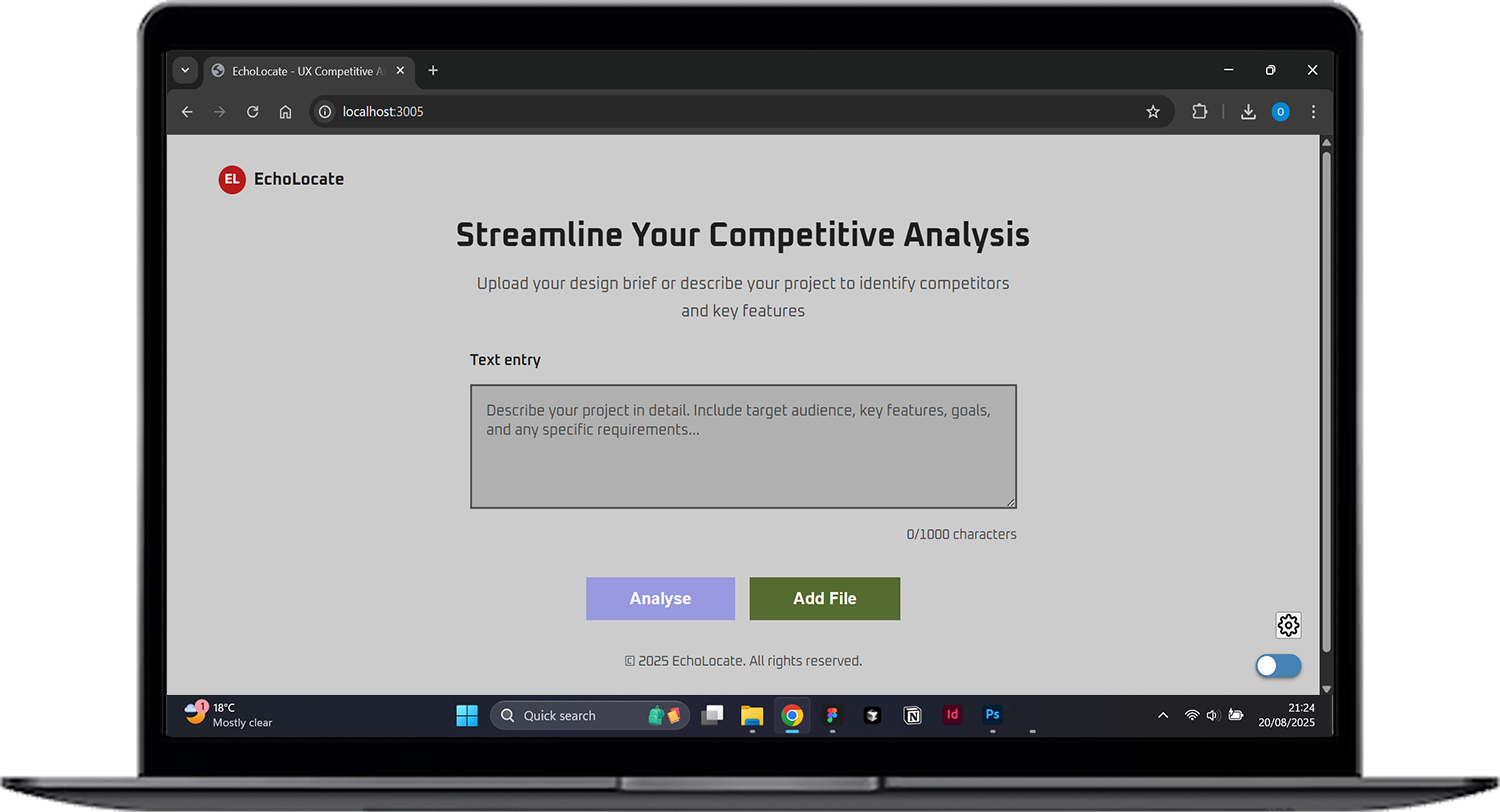
Task: Go to the browser home page icon
Action: [285, 112]
